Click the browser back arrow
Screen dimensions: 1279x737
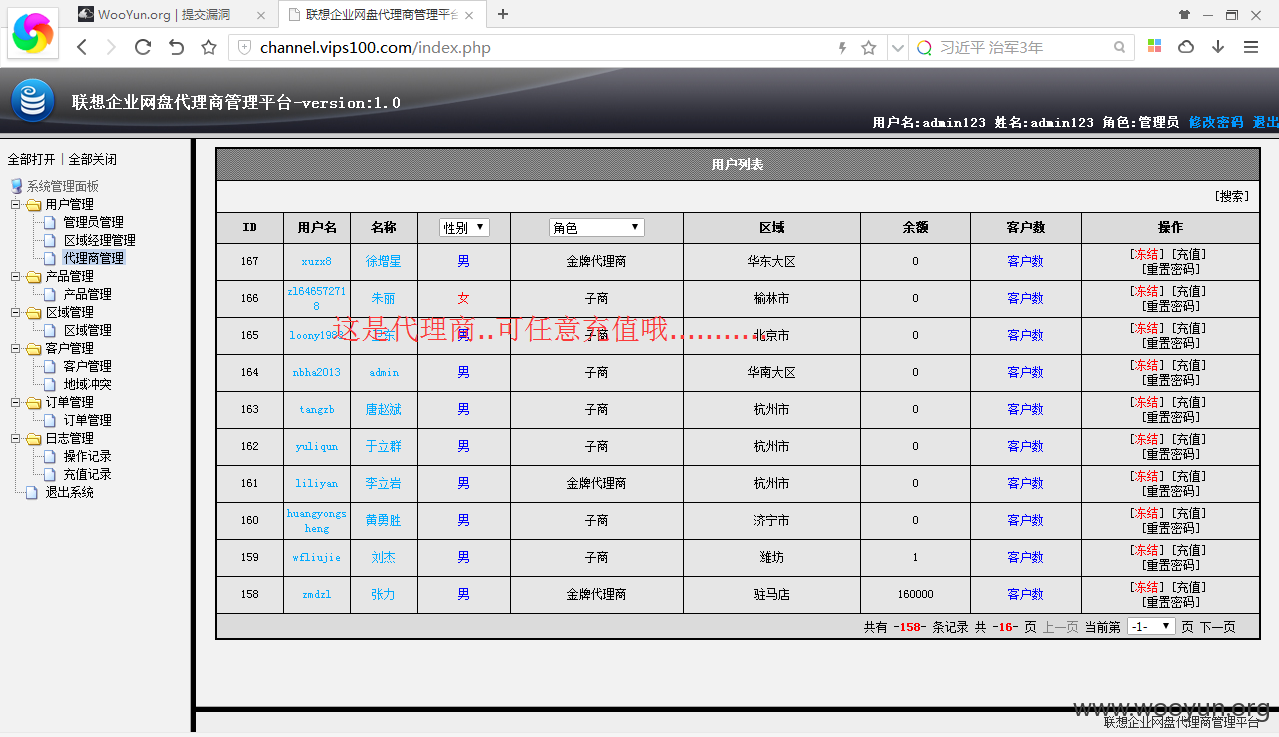click(x=82, y=47)
